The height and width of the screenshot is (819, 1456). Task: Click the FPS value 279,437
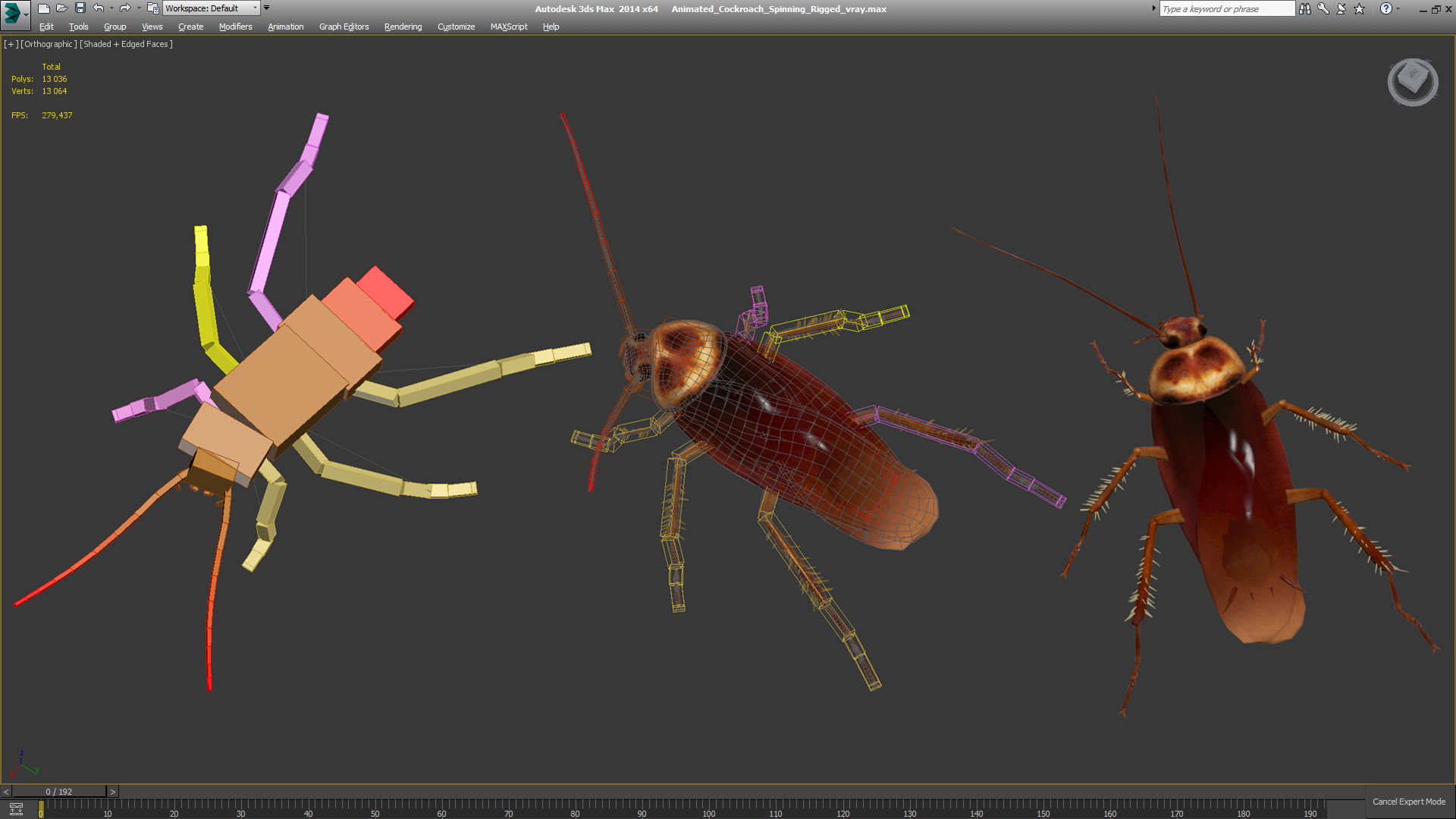(x=58, y=115)
